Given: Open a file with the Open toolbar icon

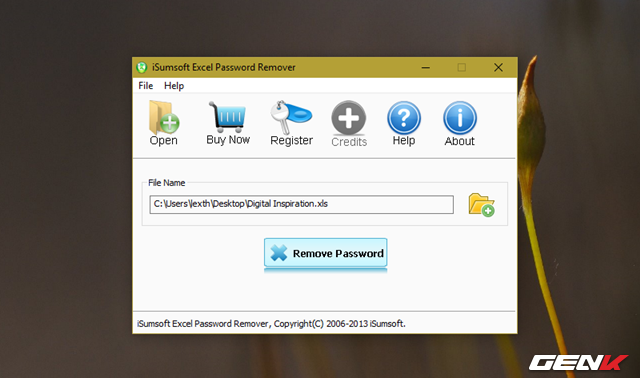Looking at the screenshot, I should pyautogui.click(x=164, y=118).
